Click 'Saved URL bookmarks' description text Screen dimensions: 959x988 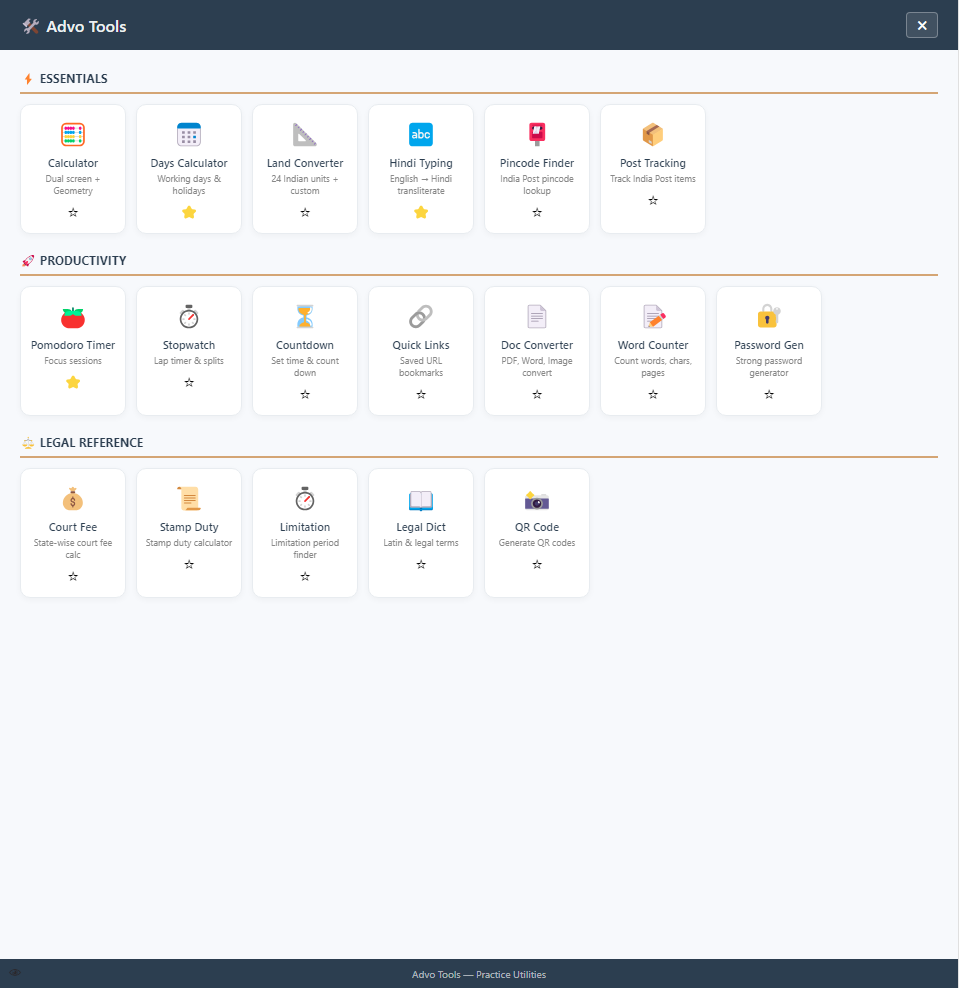tap(421, 367)
